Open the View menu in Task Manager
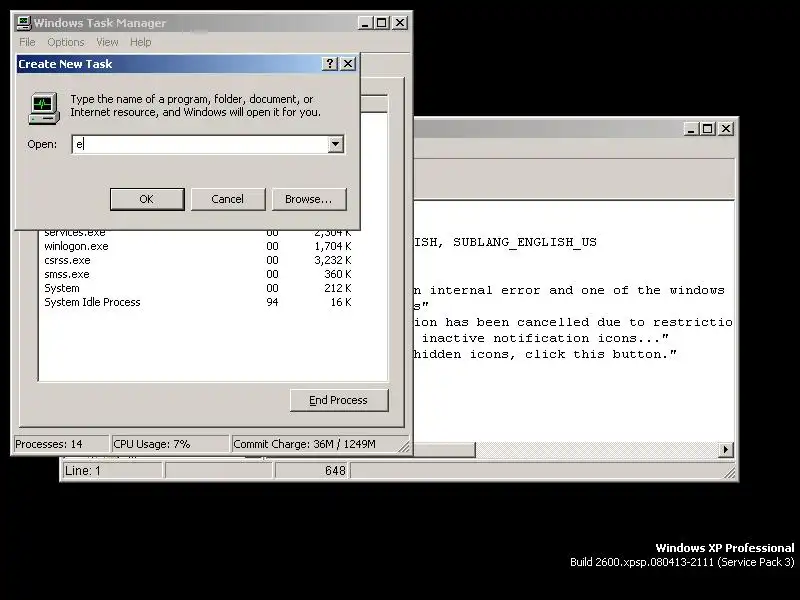Viewport: 800px width, 600px height. [x=107, y=42]
